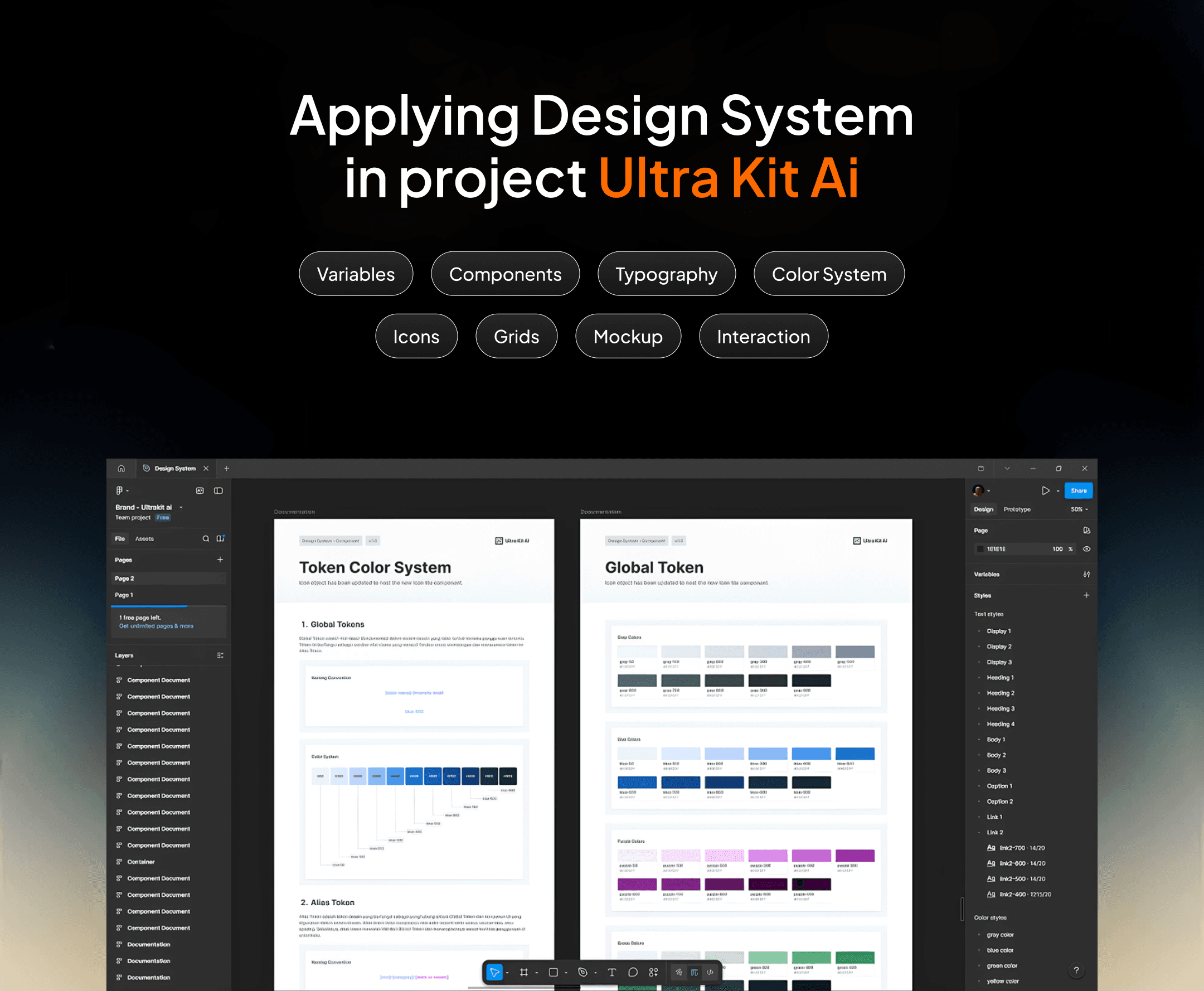Switch to Draw mode in toolbar
This screenshot has width=1204, height=991.
pos(679,971)
